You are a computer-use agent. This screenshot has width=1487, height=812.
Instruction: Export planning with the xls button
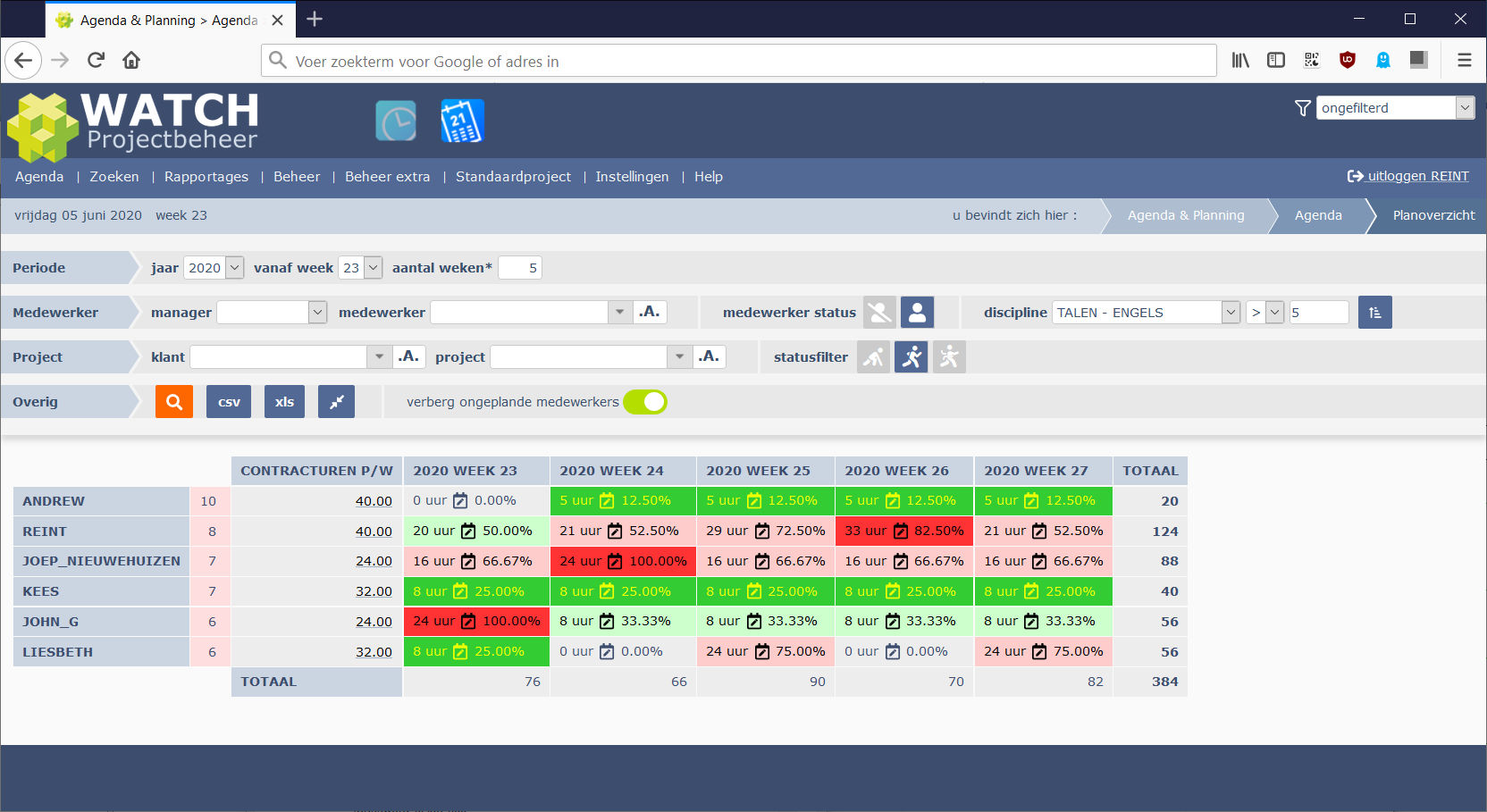[284, 402]
